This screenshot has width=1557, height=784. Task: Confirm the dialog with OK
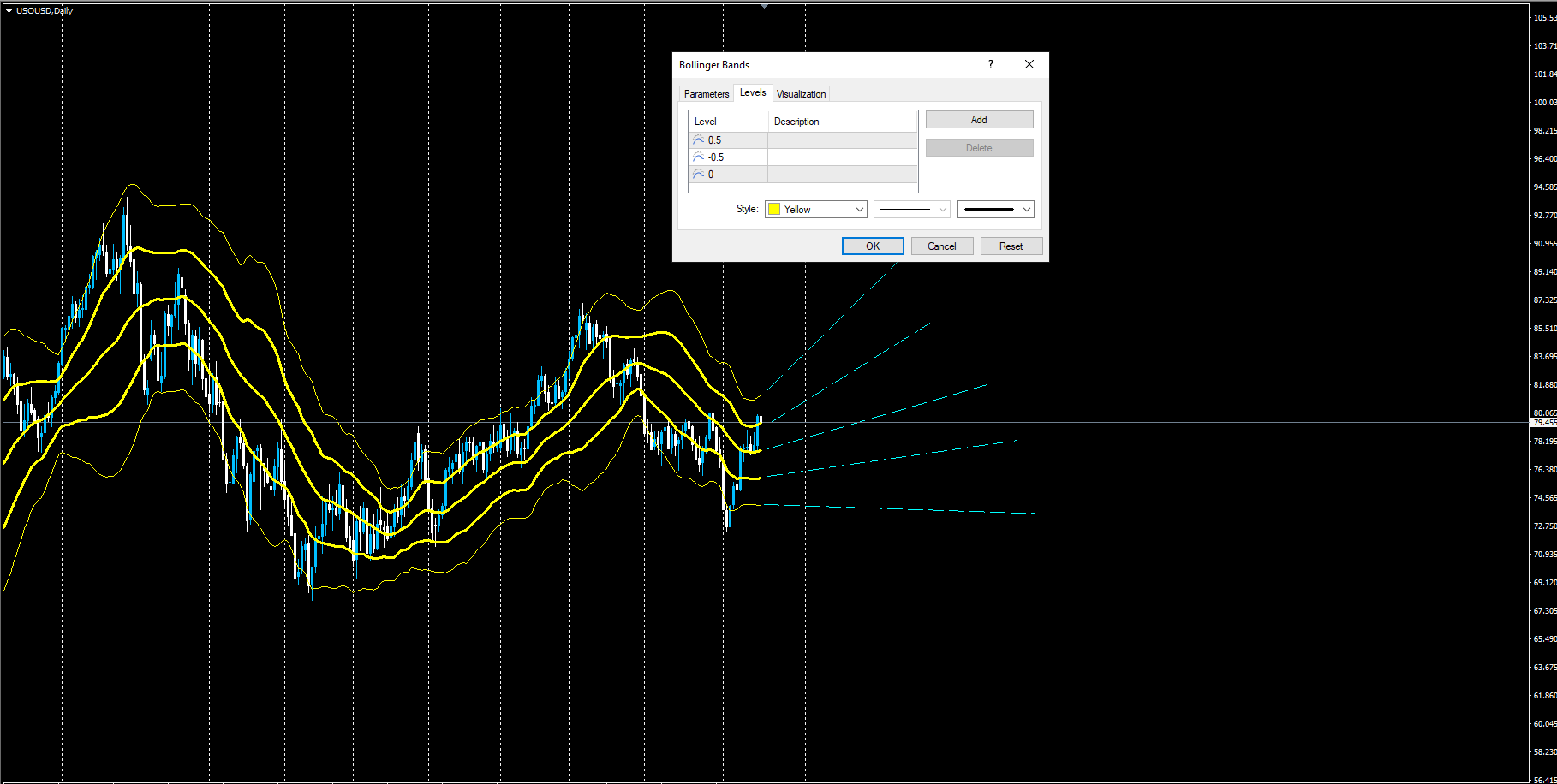[873, 246]
